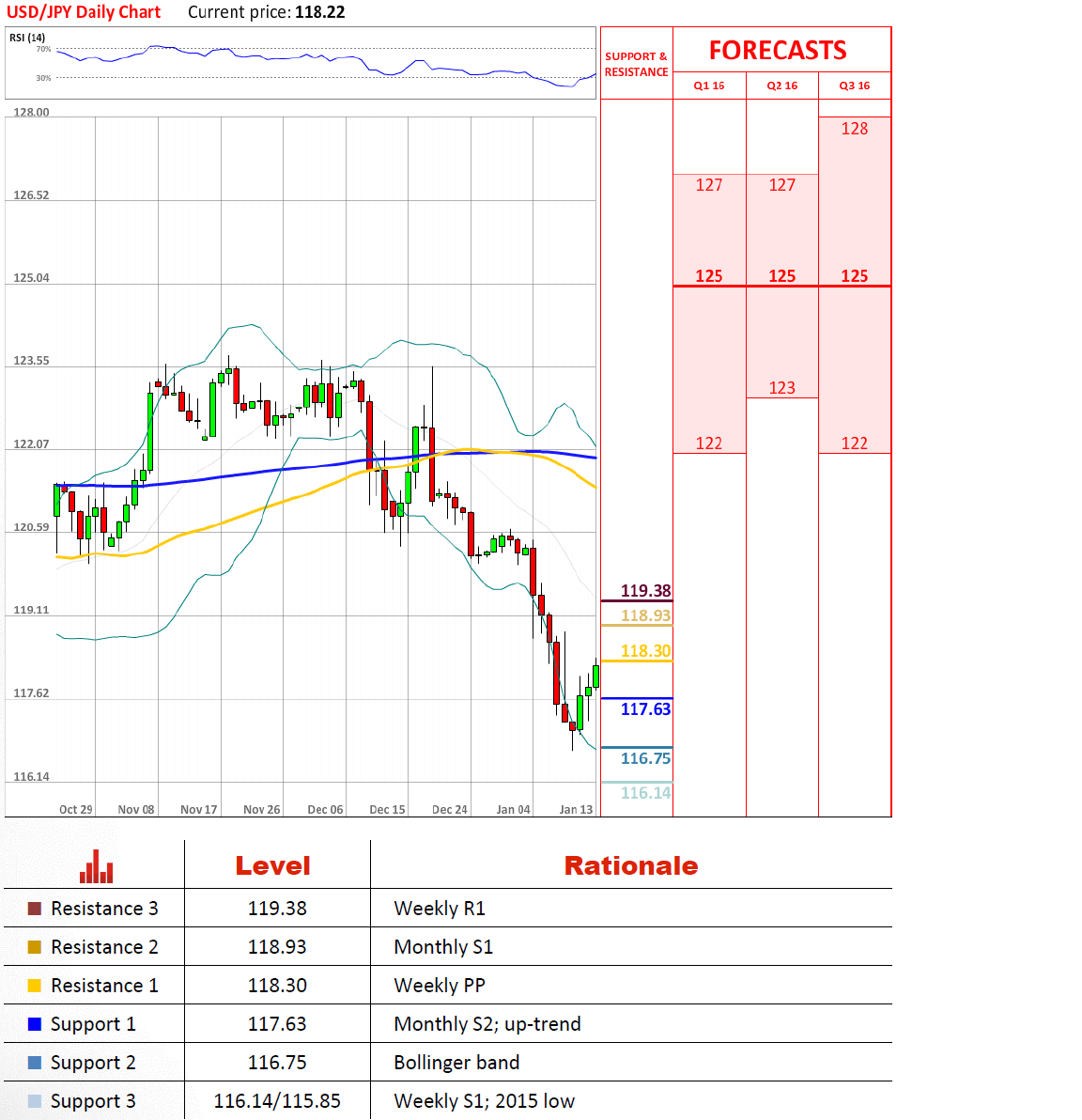Viewport: 1082px width, 1120px height.
Task: Select the 'Support 2' row label
Action: tap(93, 1064)
